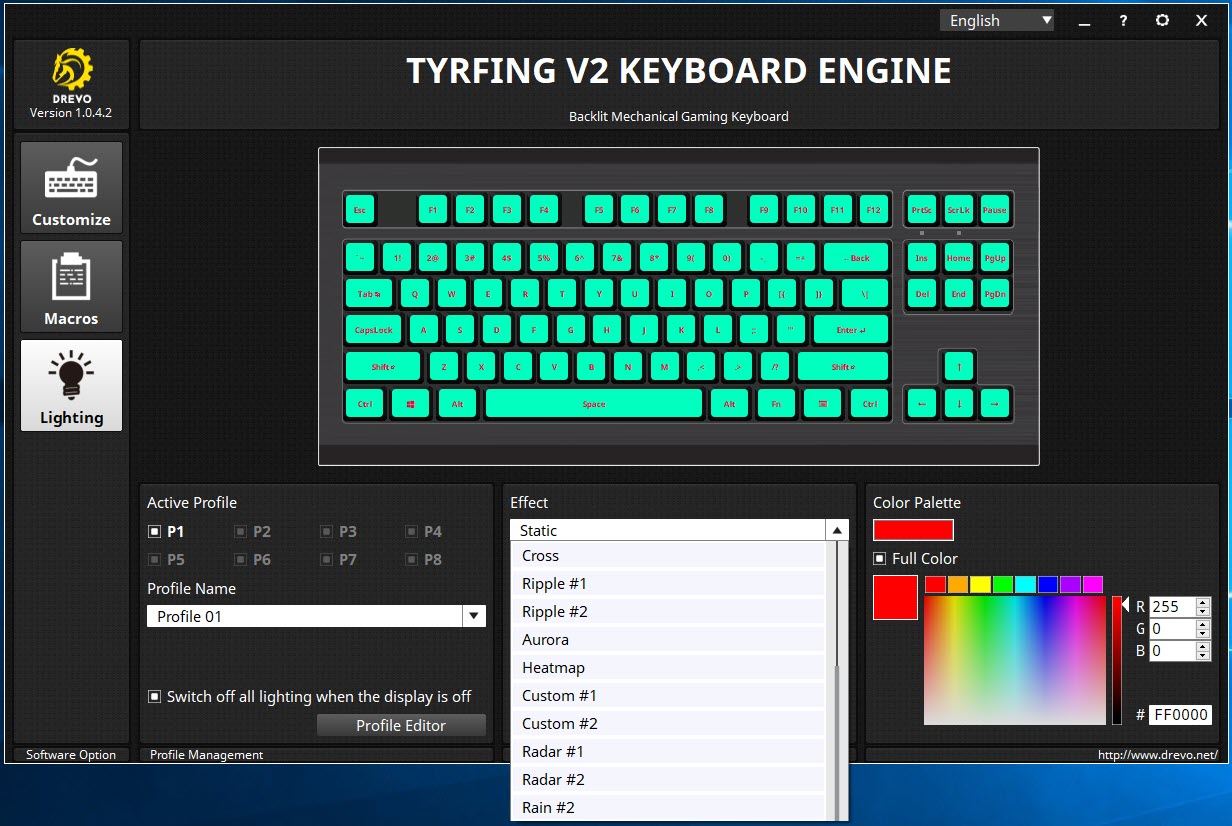This screenshot has height=826, width=1232.
Task: Pick the cyan preset color swatch
Action: [1025, 585]
